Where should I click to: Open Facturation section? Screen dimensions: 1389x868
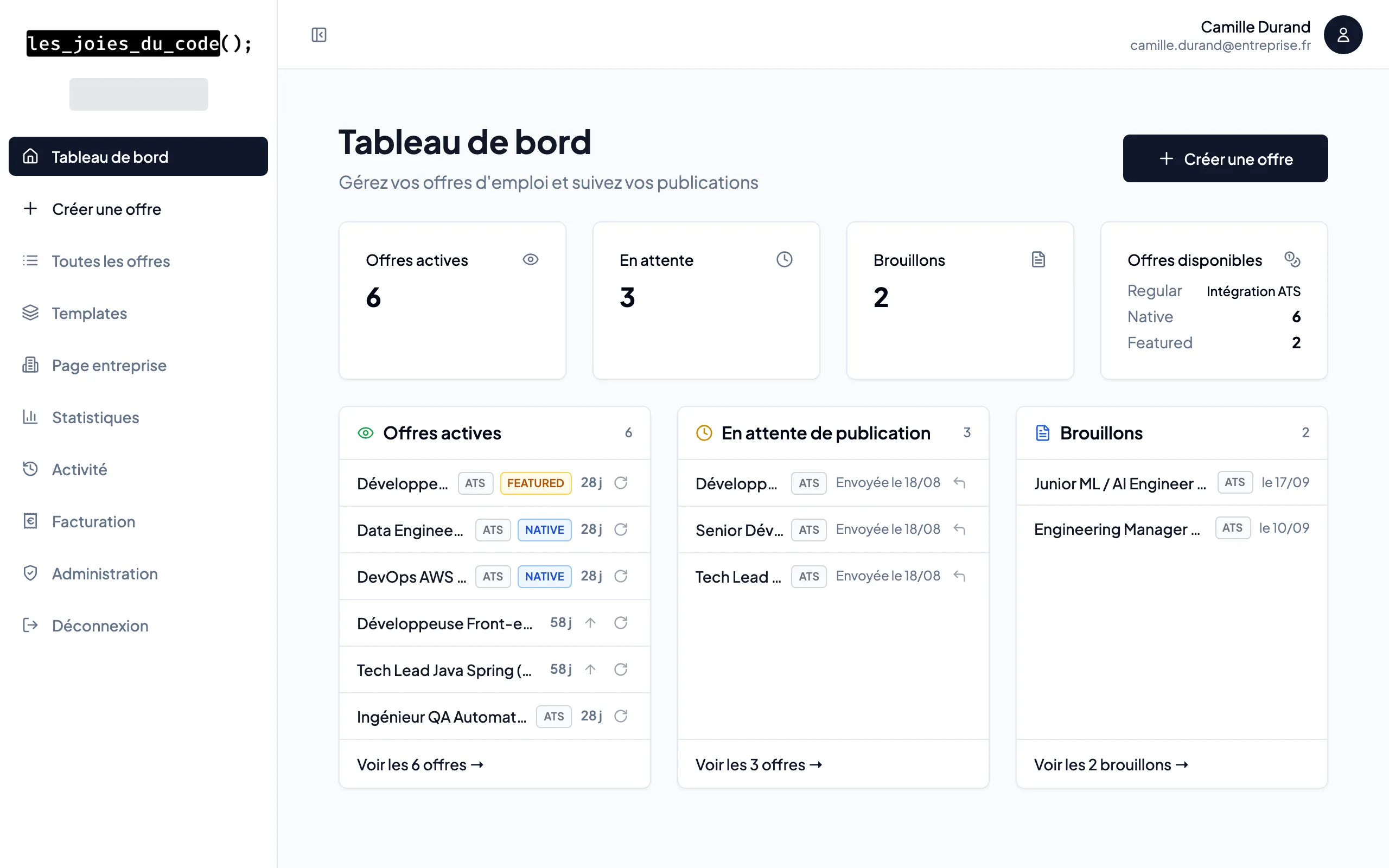click(138, 521)
